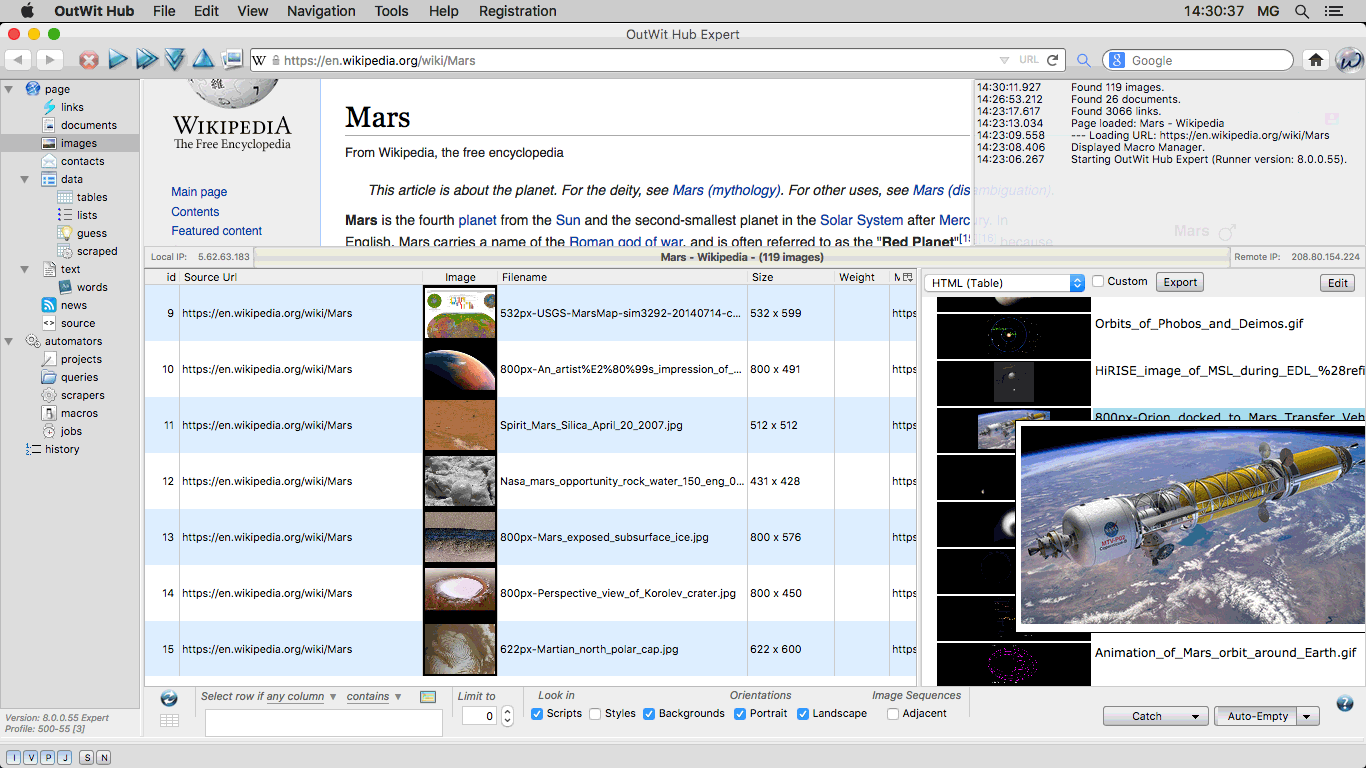
Task: Select the Korolev crater image thumbnail
Action: coord(460,593)
